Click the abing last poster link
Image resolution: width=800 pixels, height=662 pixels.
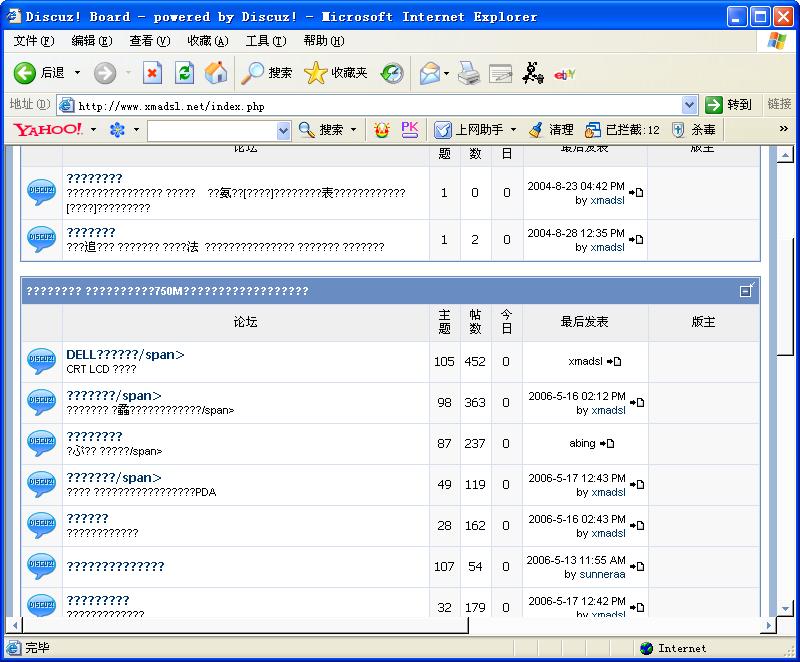(x=582, y=444)
